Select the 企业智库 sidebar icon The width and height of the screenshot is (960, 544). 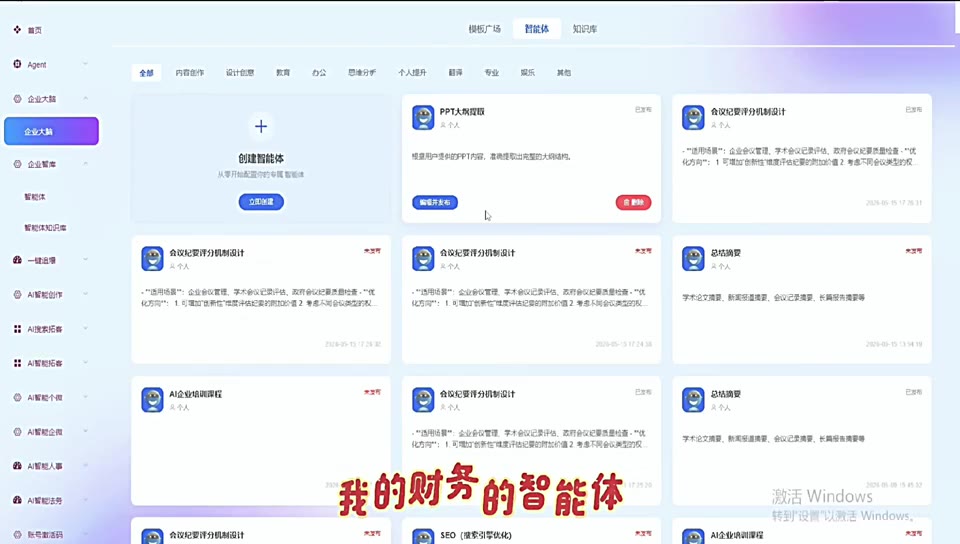pos(17,164)
